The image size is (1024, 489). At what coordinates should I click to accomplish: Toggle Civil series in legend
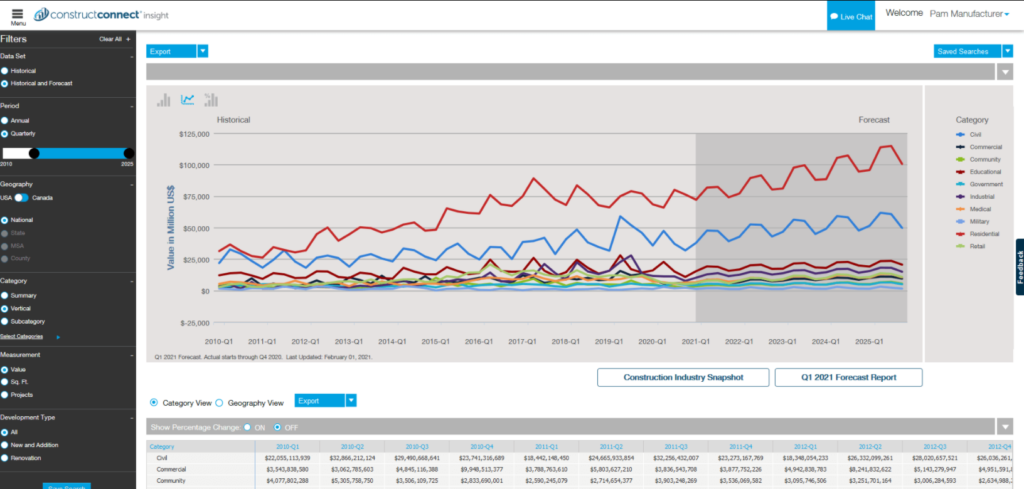pyautogui.click(x=968, y=134)
